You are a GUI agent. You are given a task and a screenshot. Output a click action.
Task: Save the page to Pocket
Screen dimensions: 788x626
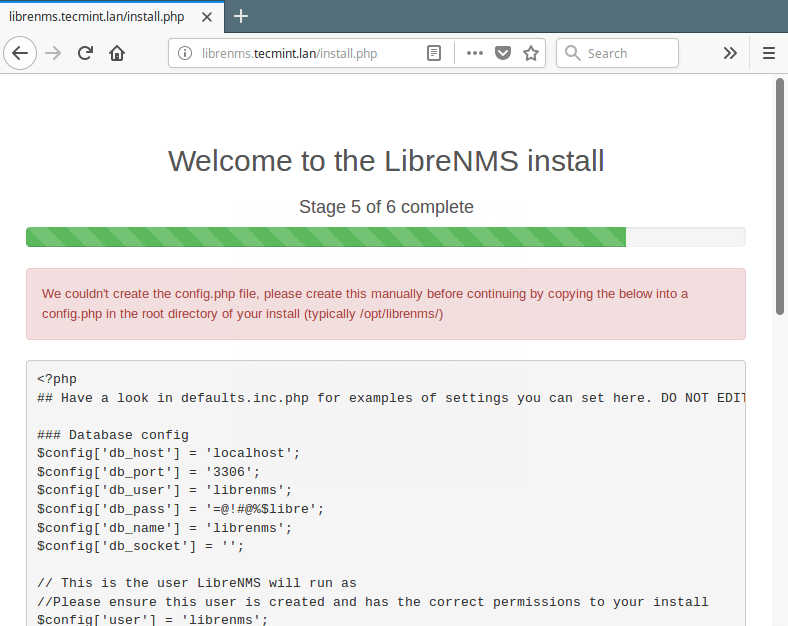(x=503, y=53)
